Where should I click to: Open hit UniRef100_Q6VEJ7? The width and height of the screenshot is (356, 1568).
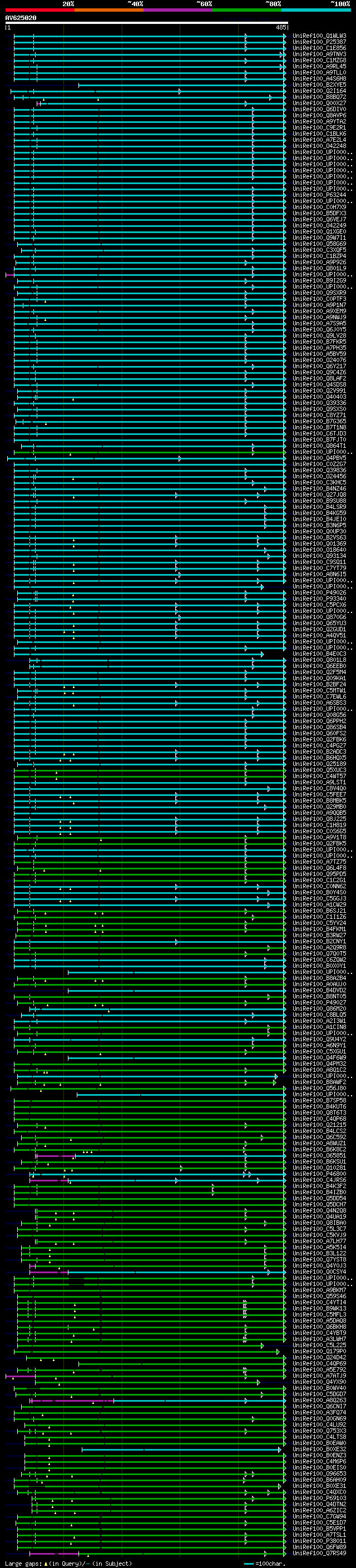319,219
